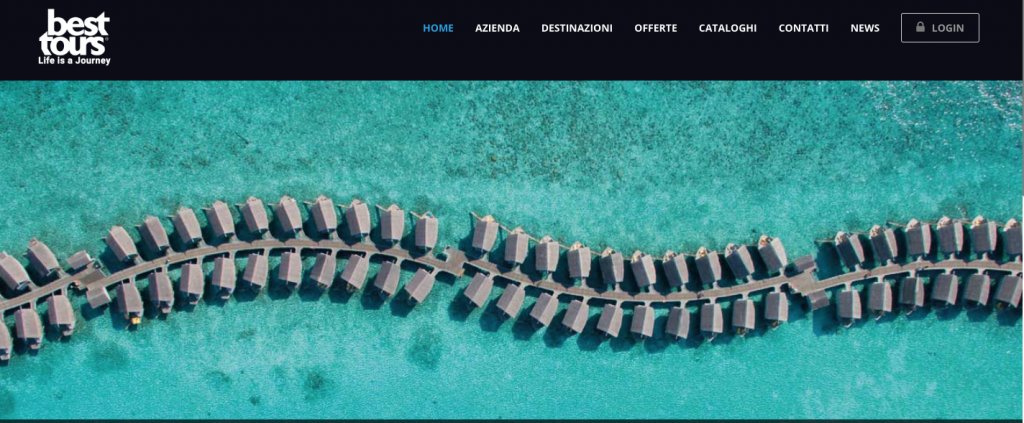Go to the HOME menu item
Image resolution: width=1024 pixels, height=423 pixels.
pyautogui.click(x=438, y=28)
